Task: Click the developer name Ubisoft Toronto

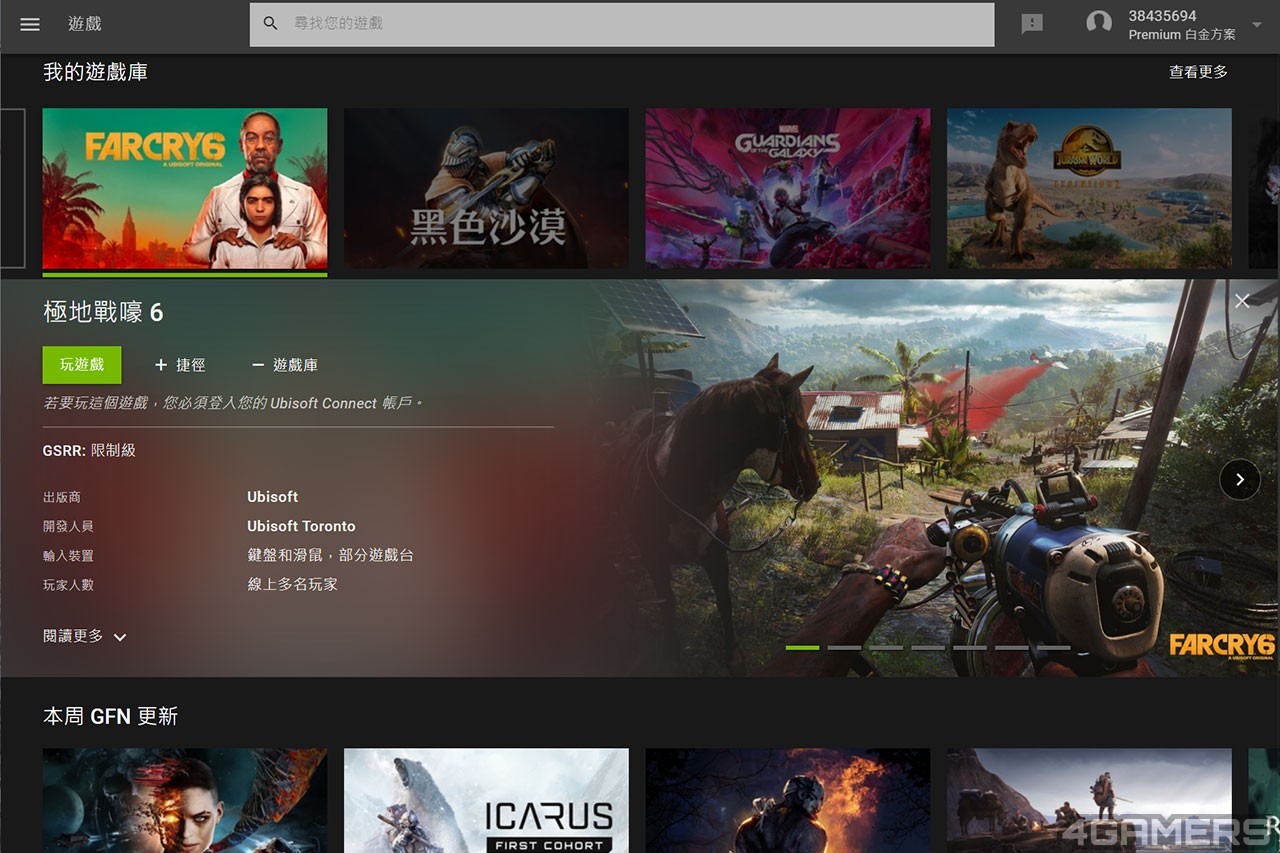Action: [x=301, y=526]
